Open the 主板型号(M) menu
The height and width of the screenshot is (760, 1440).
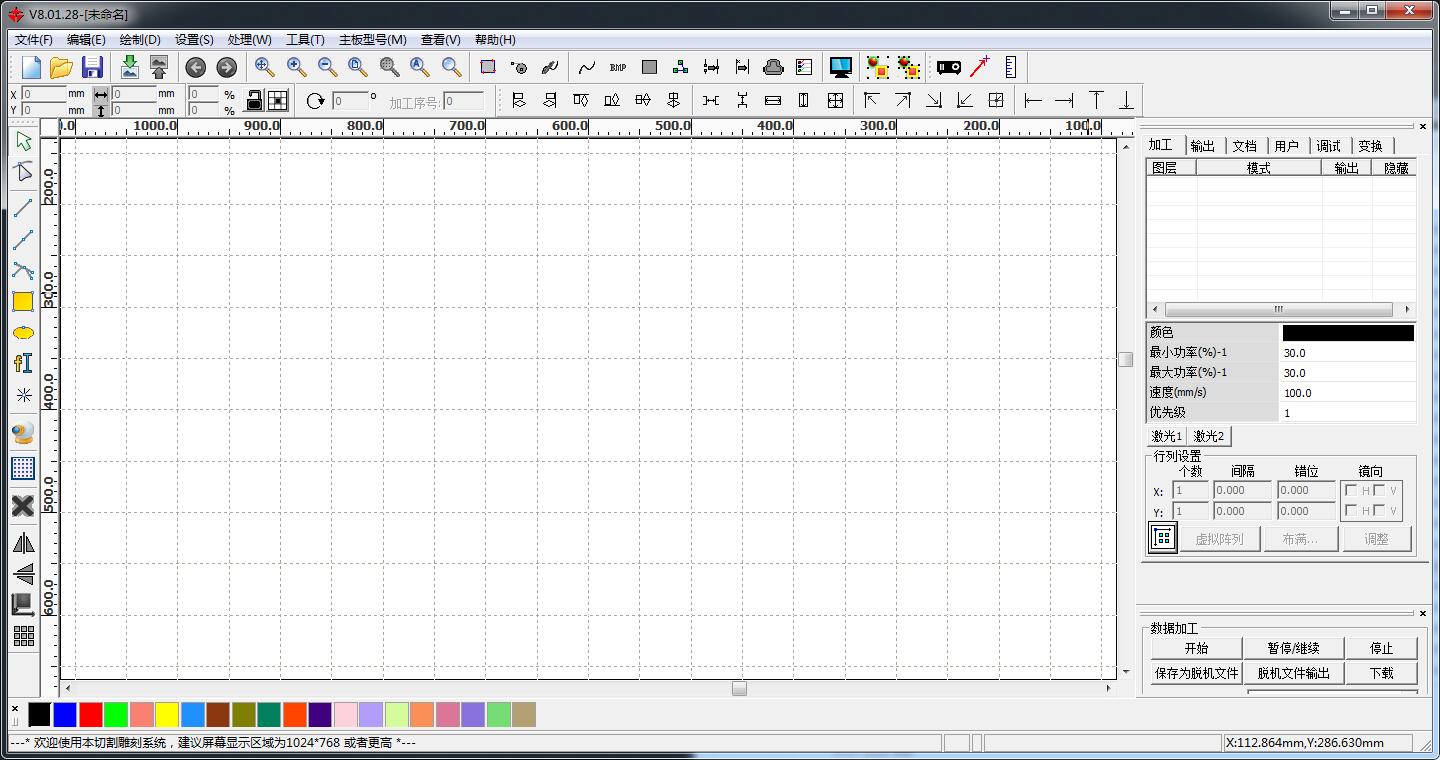coord(373,40)
